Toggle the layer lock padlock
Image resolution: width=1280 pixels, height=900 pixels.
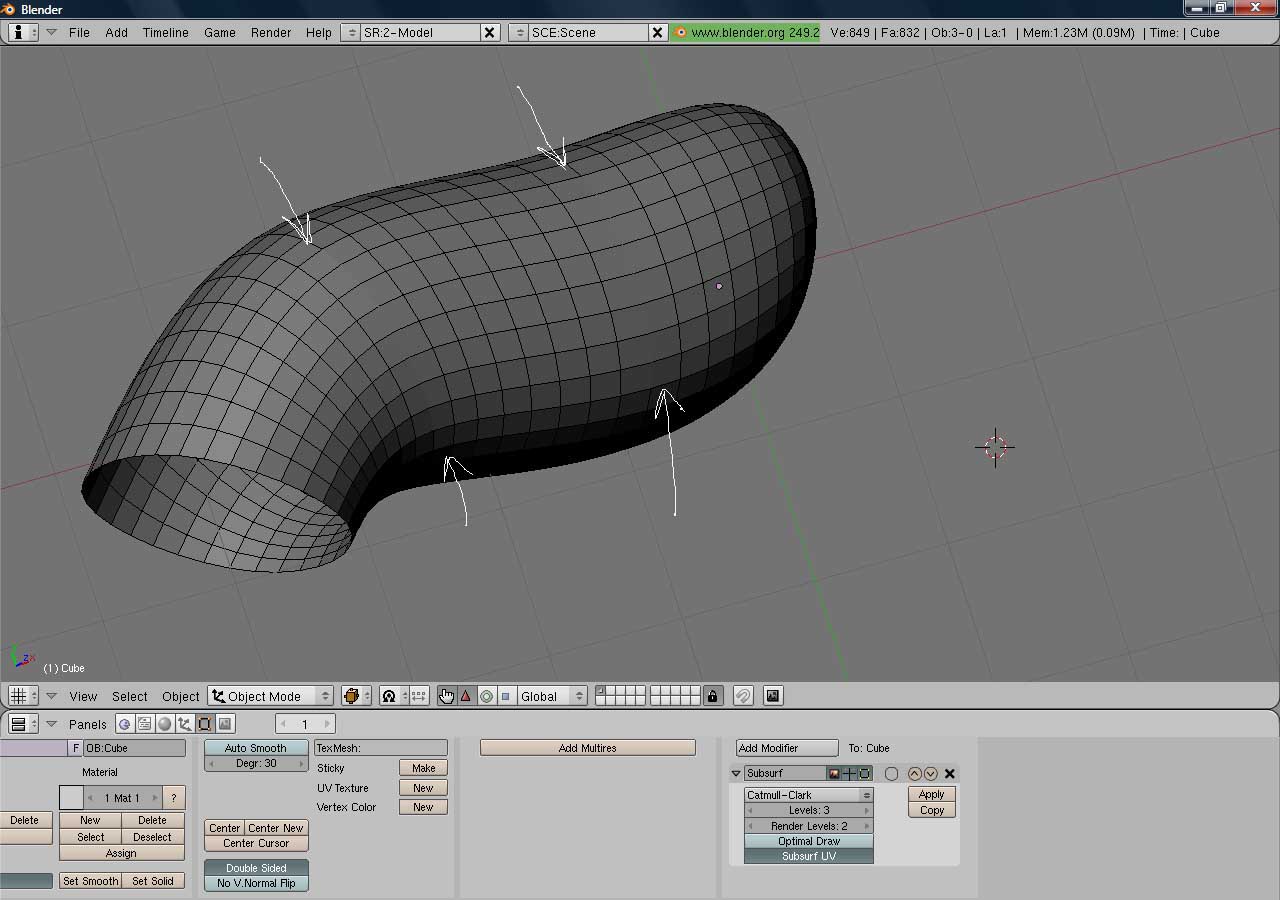(x=712, y=696)
